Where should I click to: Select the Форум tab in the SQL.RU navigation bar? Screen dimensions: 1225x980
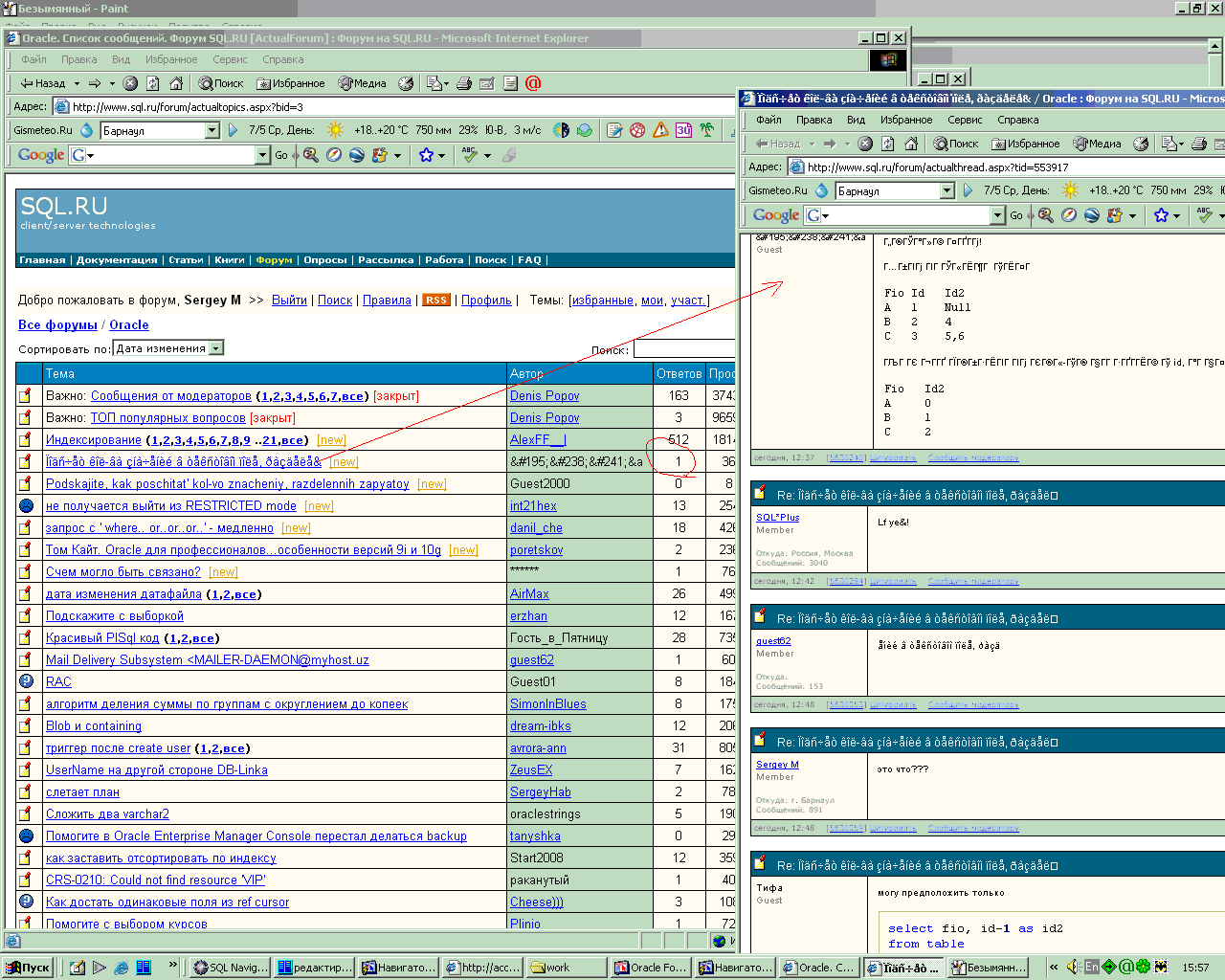274,260
